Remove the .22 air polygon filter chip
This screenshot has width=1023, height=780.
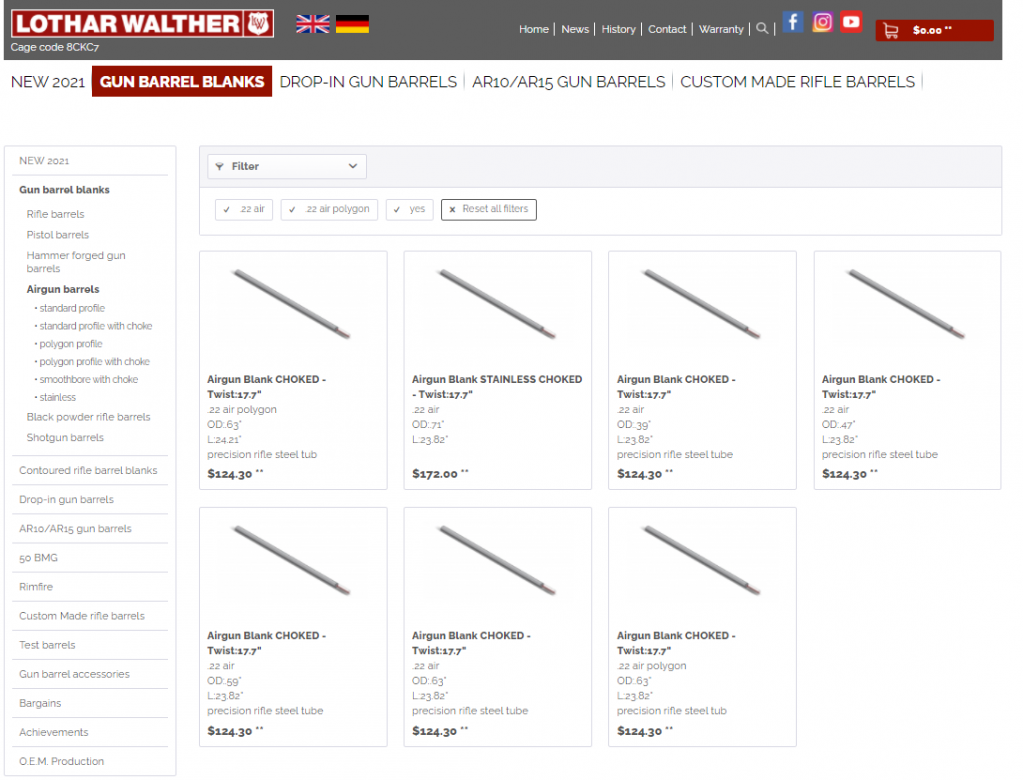(329, 209)
